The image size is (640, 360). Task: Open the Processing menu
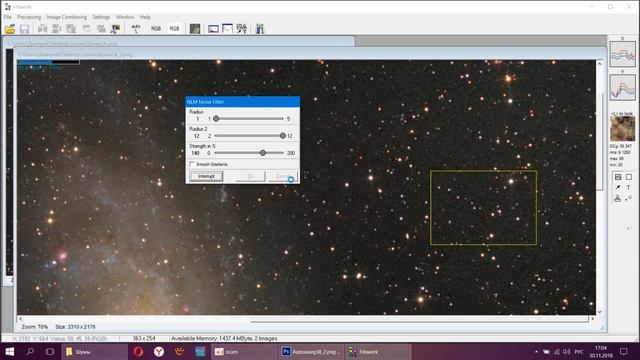(29, 17)
